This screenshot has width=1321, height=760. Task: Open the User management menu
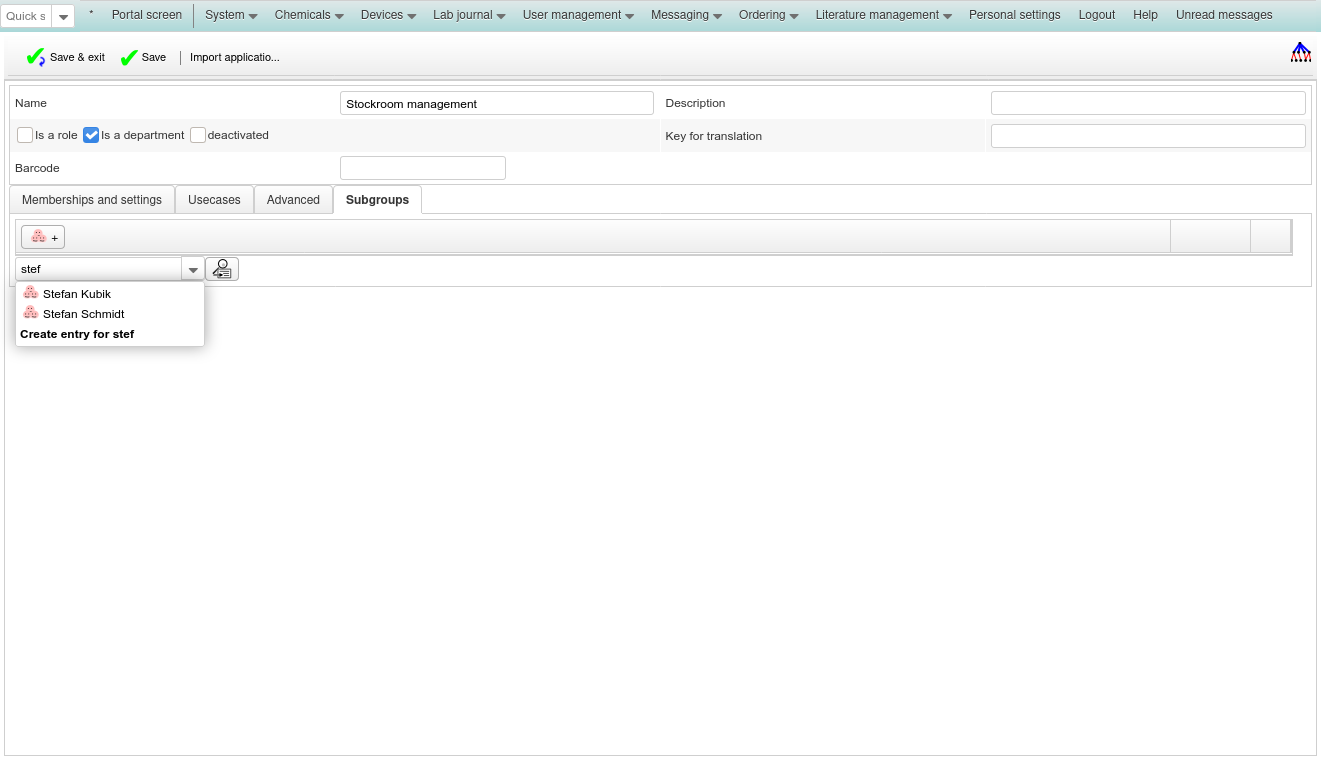[x=578, y=15]
